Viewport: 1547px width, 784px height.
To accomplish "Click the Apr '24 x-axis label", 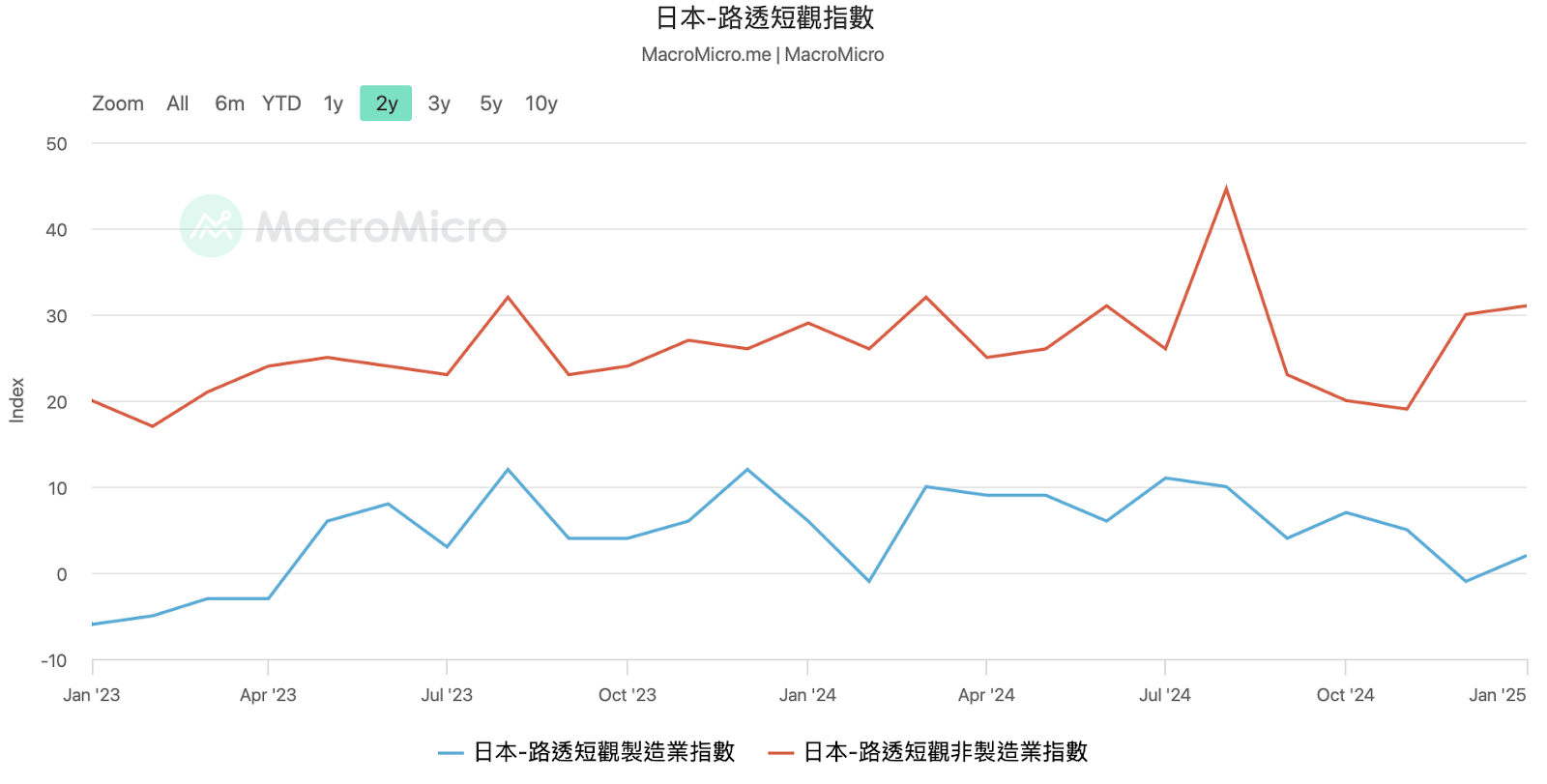I will (986, 695).
